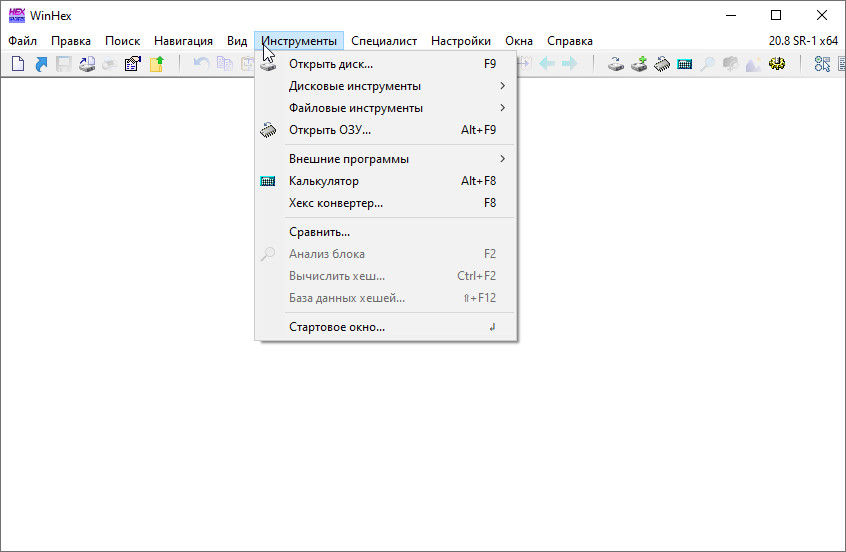Choose Открыть ОЗУ... menu entry
846x552 pixels.
tap(385, 130)
